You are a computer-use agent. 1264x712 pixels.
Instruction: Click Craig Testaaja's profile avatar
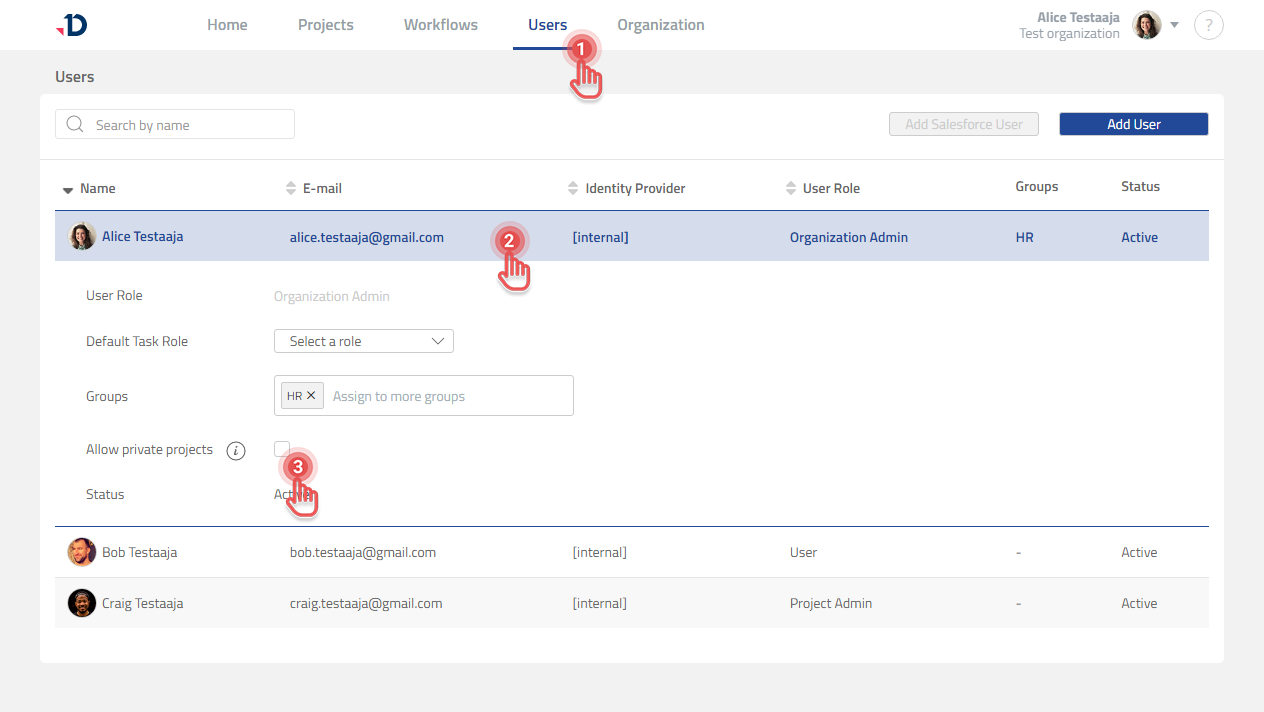(81, 602)
